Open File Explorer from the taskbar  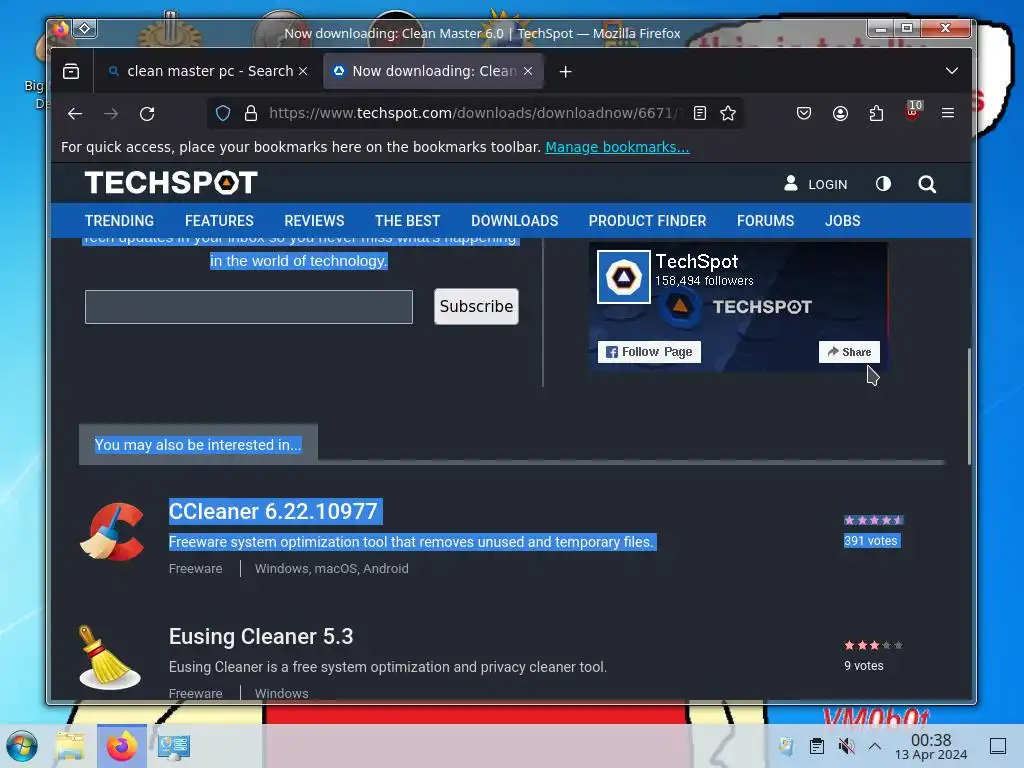[x=70, y=746]
